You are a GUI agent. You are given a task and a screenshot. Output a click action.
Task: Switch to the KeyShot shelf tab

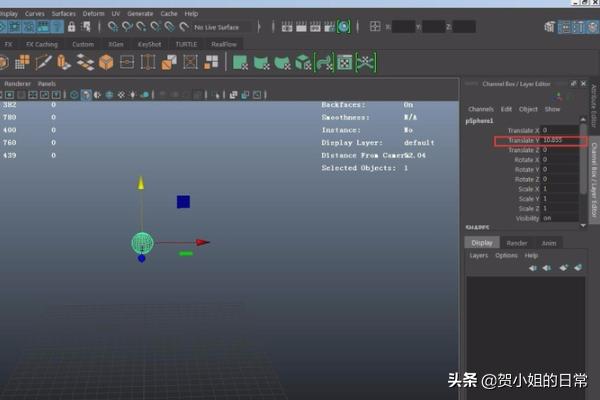point(149,44)
